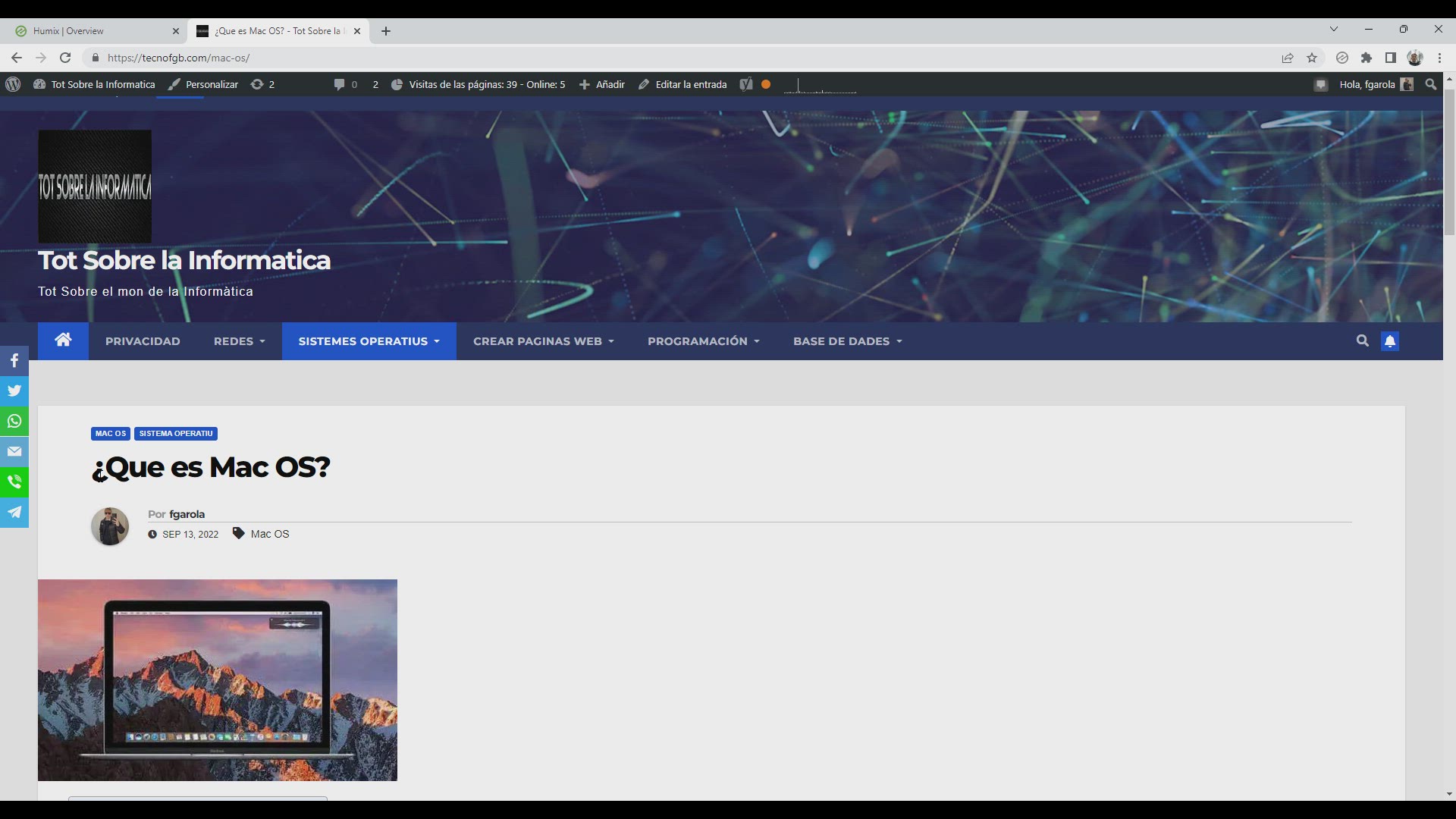Bookmark this page with the star icon
The height and width of the screenshot is (819, 1456).
(x=1312, y=58)
